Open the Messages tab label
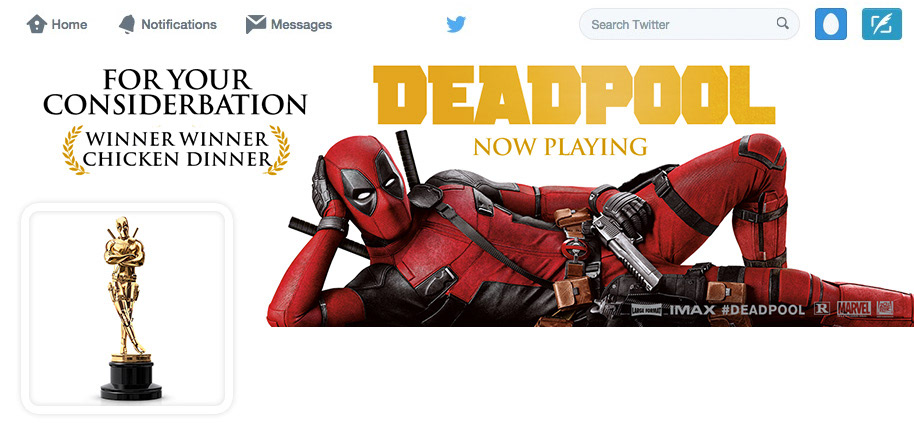The image size is (914, 423). (301, 24)
